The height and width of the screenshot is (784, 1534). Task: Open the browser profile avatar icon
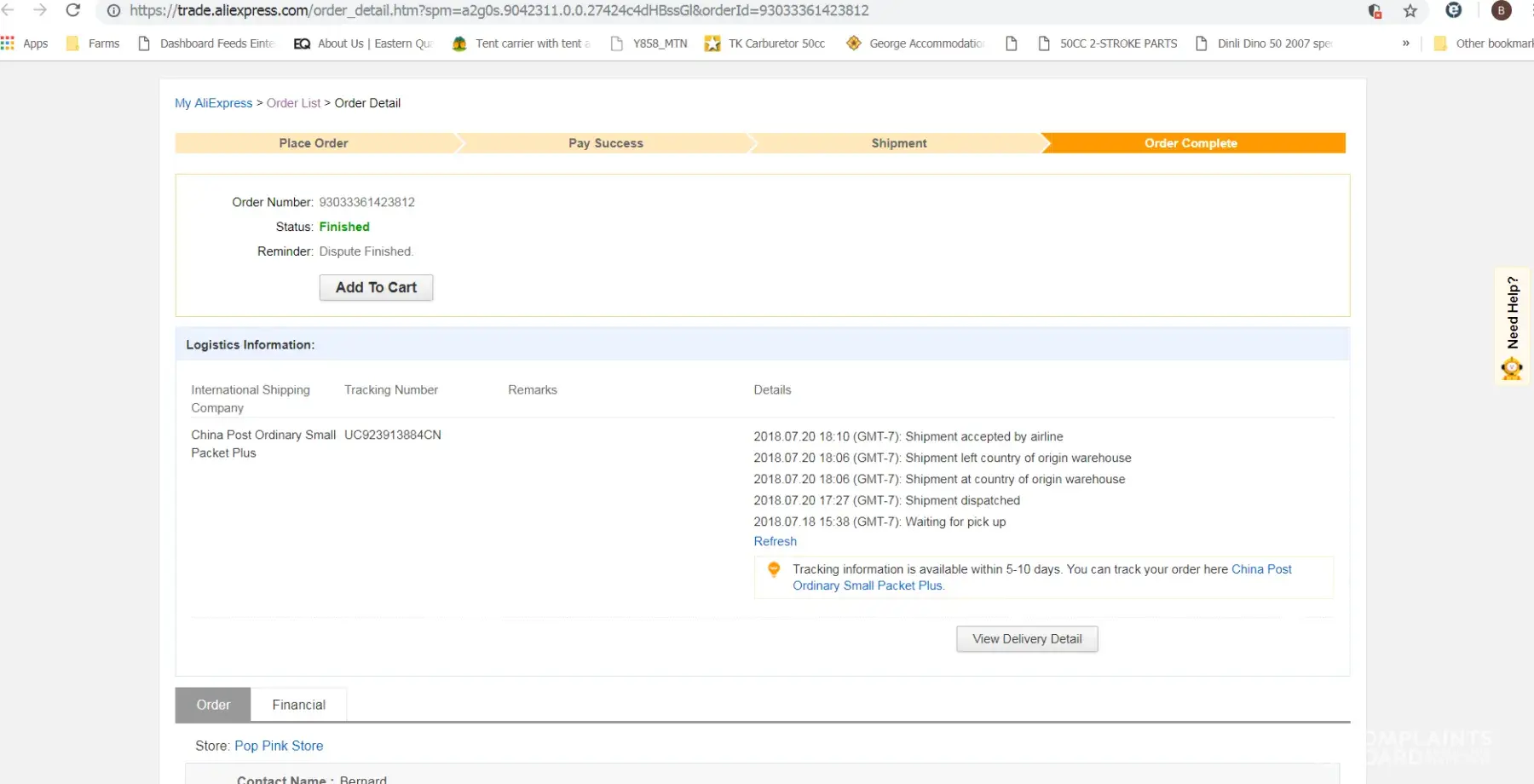[1501, 10]
